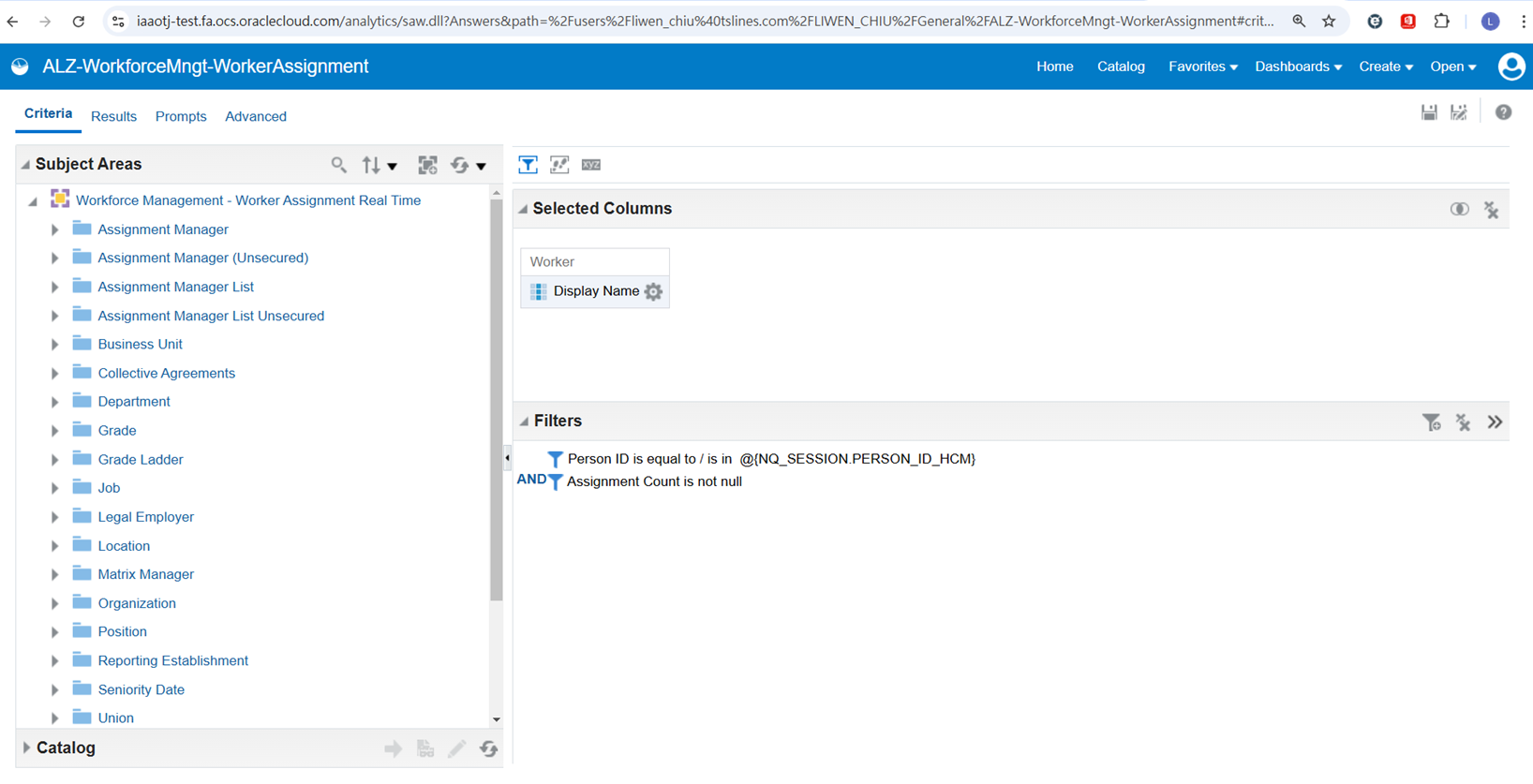Open gear options for Display Name column
This screenshot has height=784, width=1533.
653,291
